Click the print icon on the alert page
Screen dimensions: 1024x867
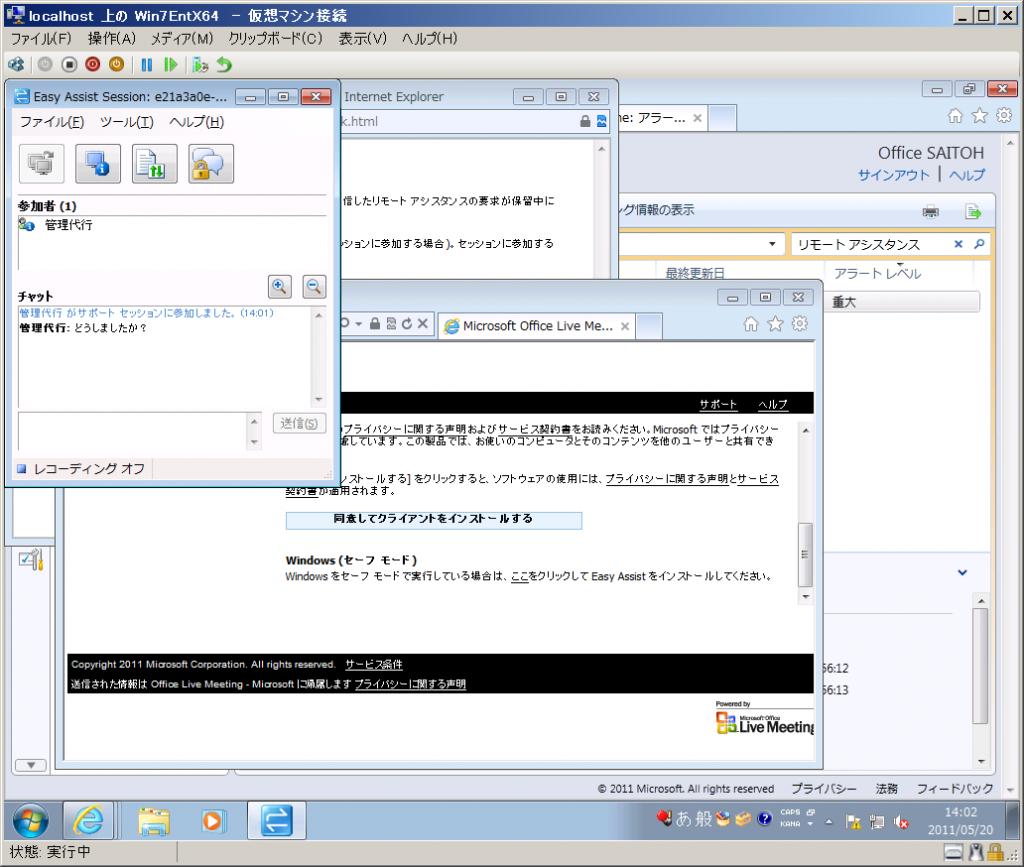coord(930,211)
